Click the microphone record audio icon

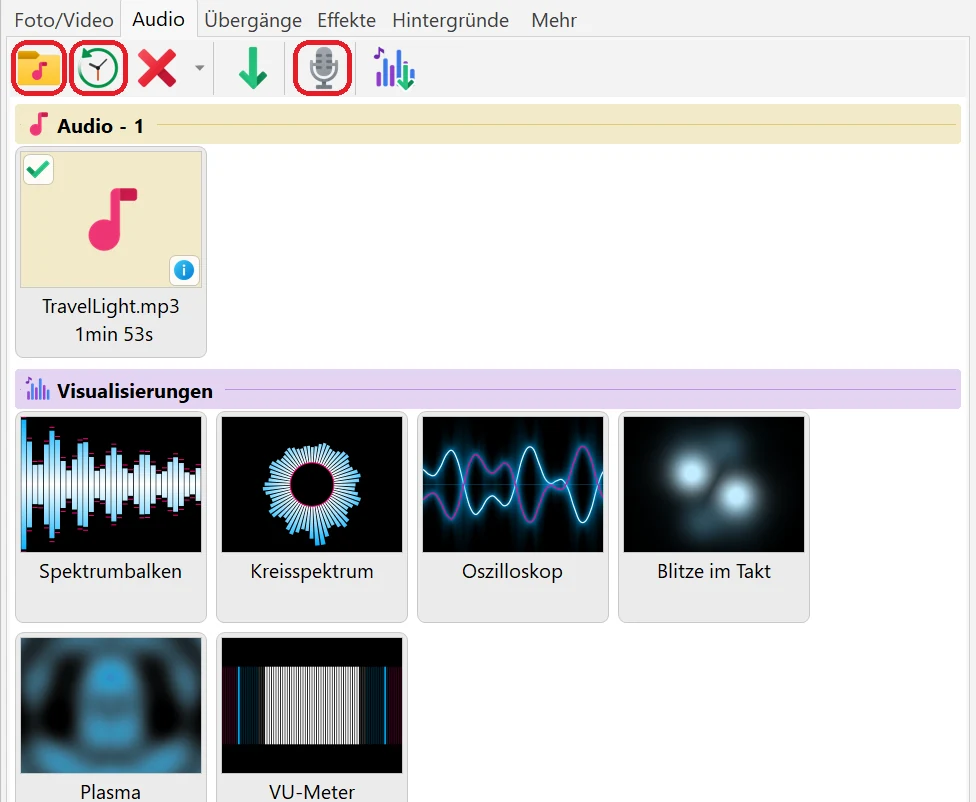point(323,68)
